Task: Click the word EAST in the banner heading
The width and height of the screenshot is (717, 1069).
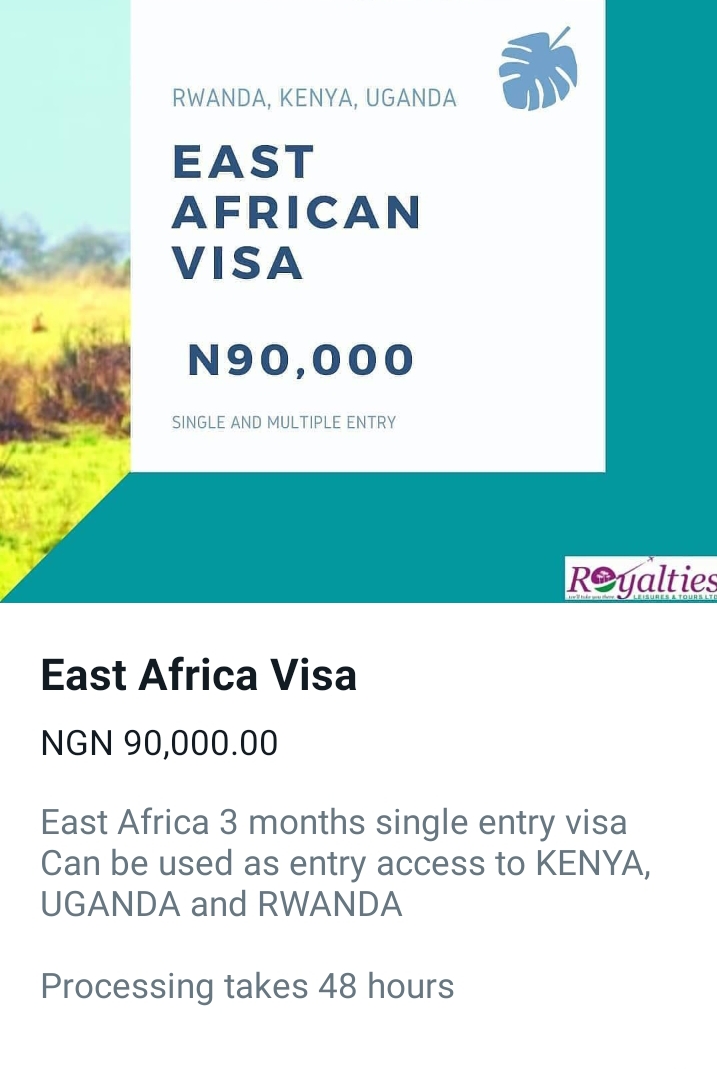Action: tap(243, 162)
